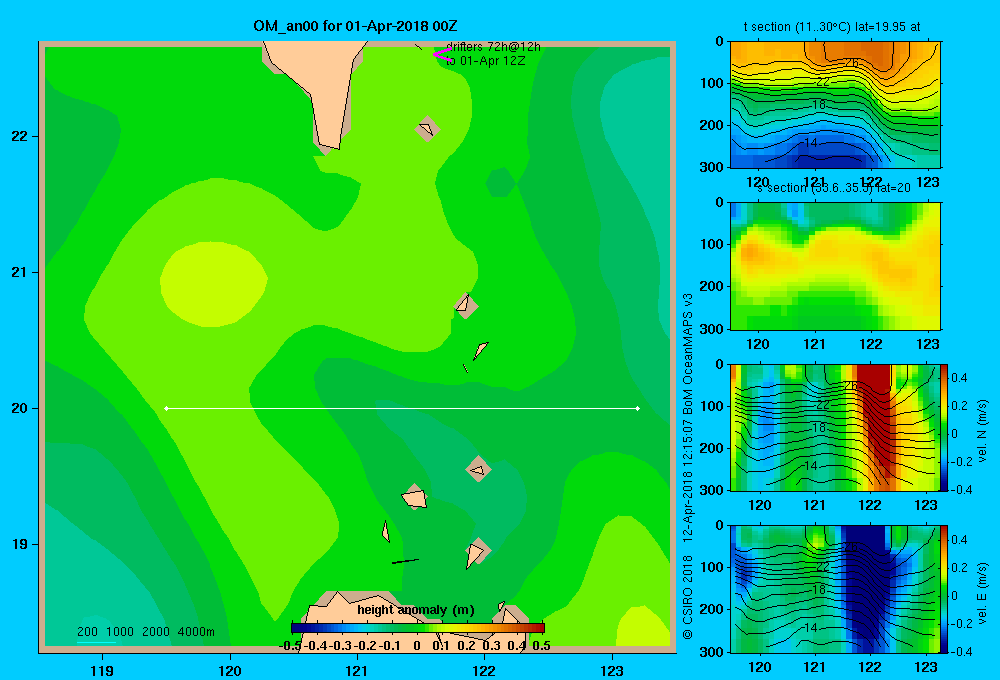Click the 26 contour label in the temperature section

pos(851,63)
